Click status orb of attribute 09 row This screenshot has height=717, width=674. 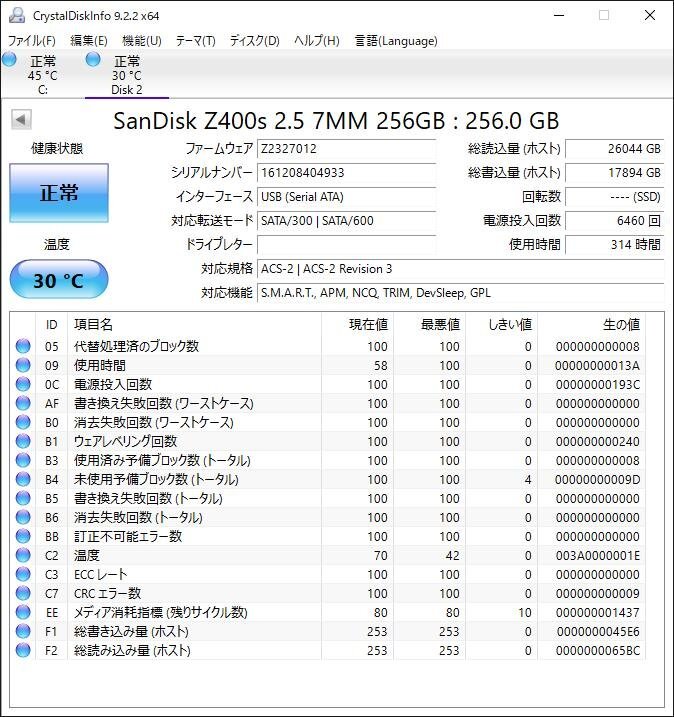pos(23,365)
